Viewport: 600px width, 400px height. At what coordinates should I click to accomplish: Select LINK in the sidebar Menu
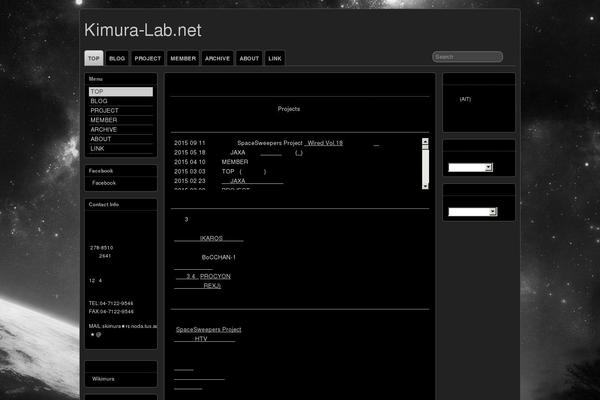point(121,149)
